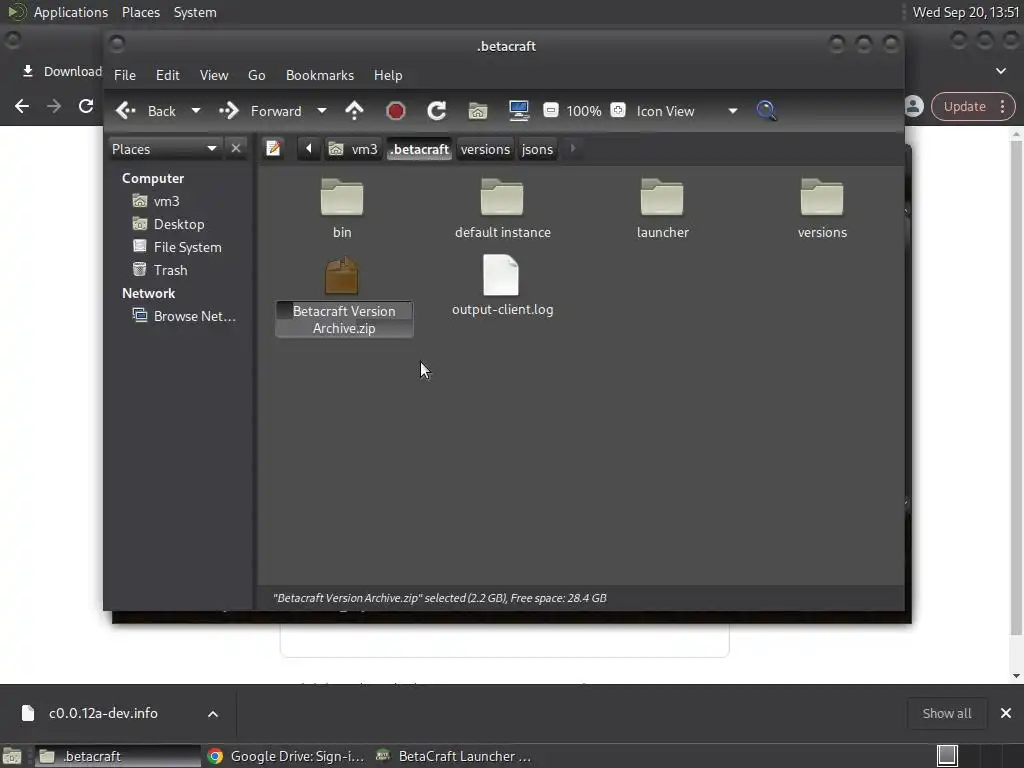
Task: Show later path buttons with right arrow
Action: click(573, 149)
